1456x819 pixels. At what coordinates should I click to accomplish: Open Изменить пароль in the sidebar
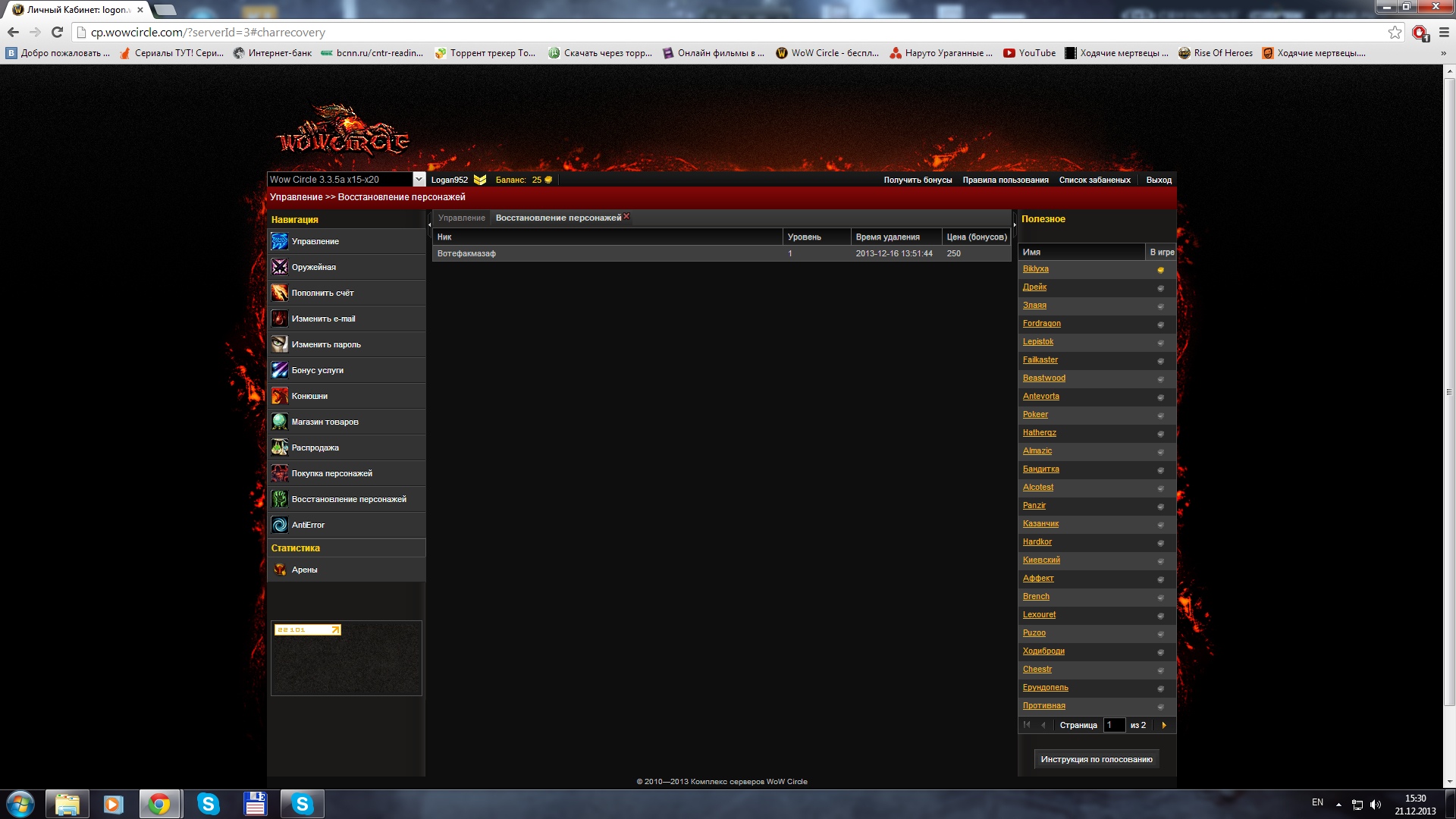tap(326, 344)
